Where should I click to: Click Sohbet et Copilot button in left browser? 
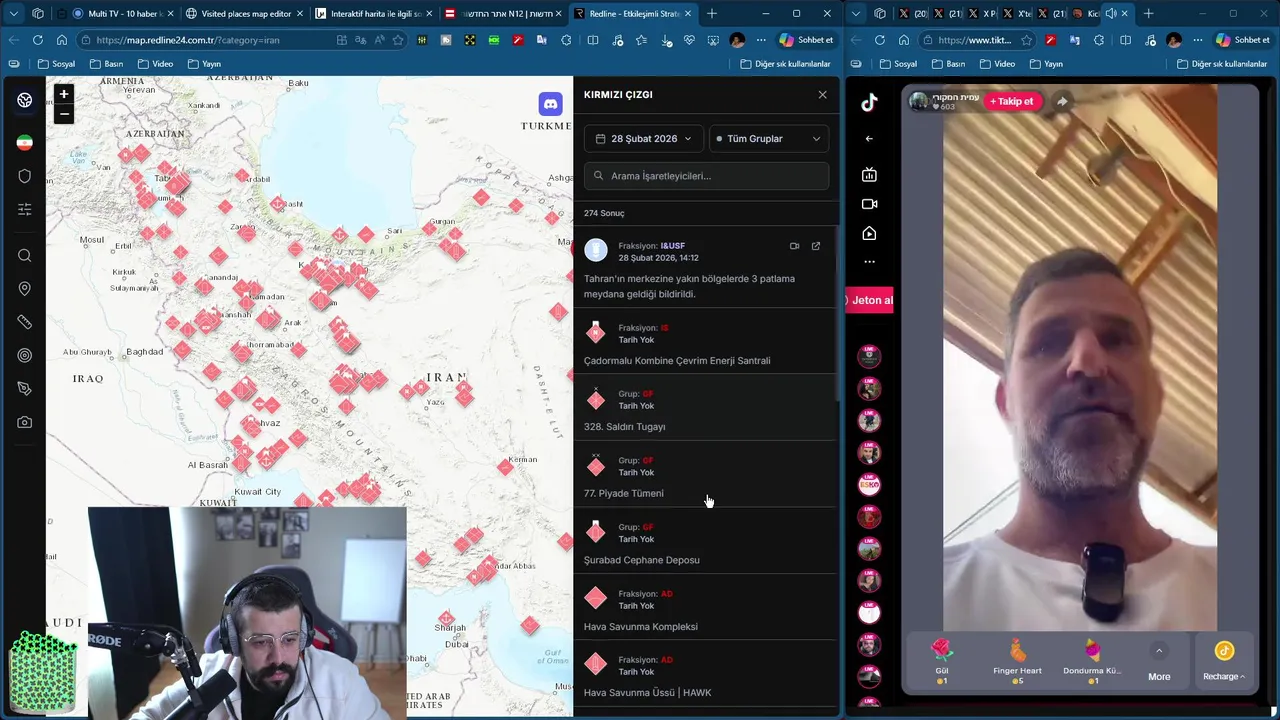point(806,40)
